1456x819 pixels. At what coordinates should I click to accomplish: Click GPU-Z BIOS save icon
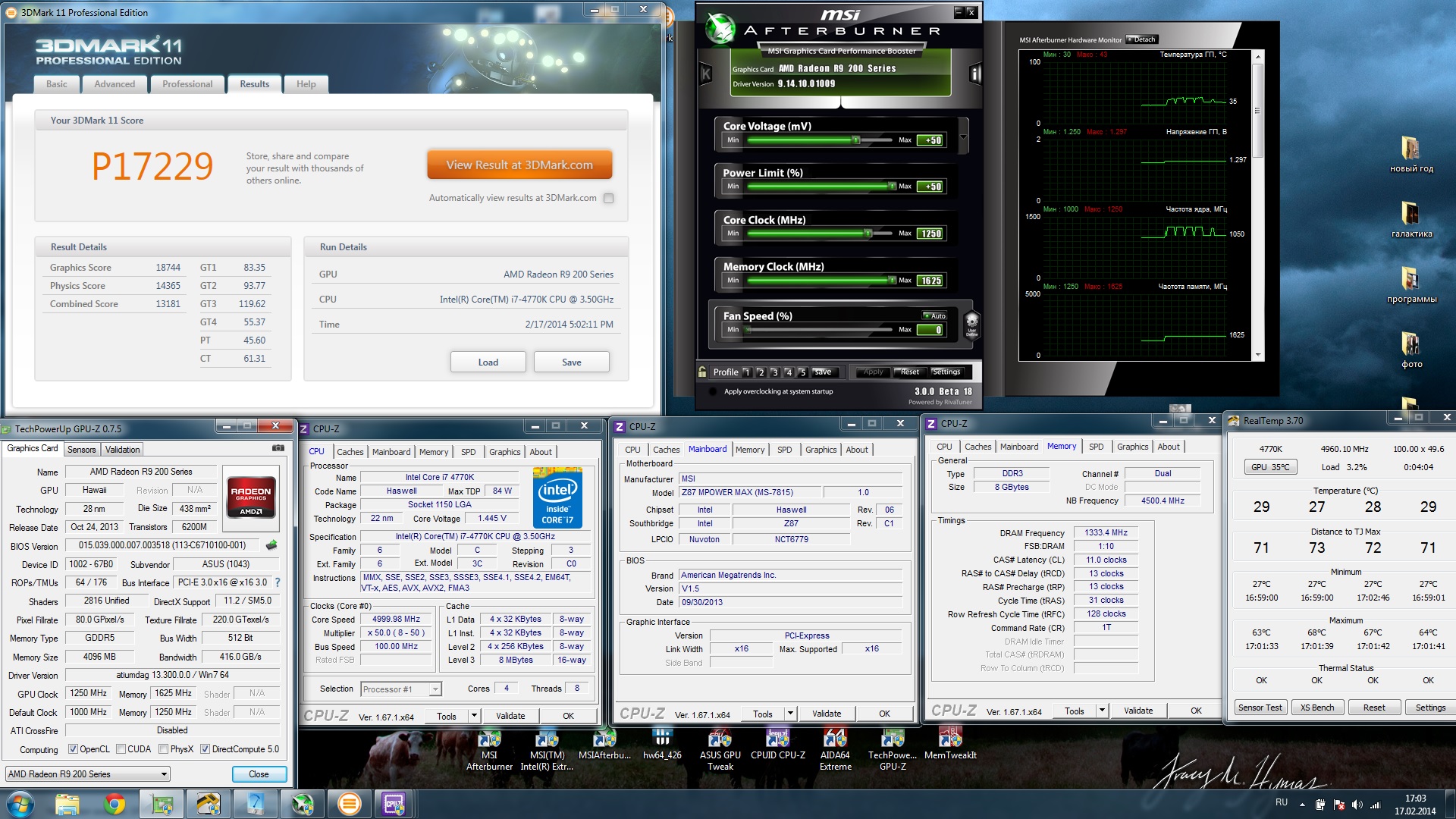click(271, 545)
